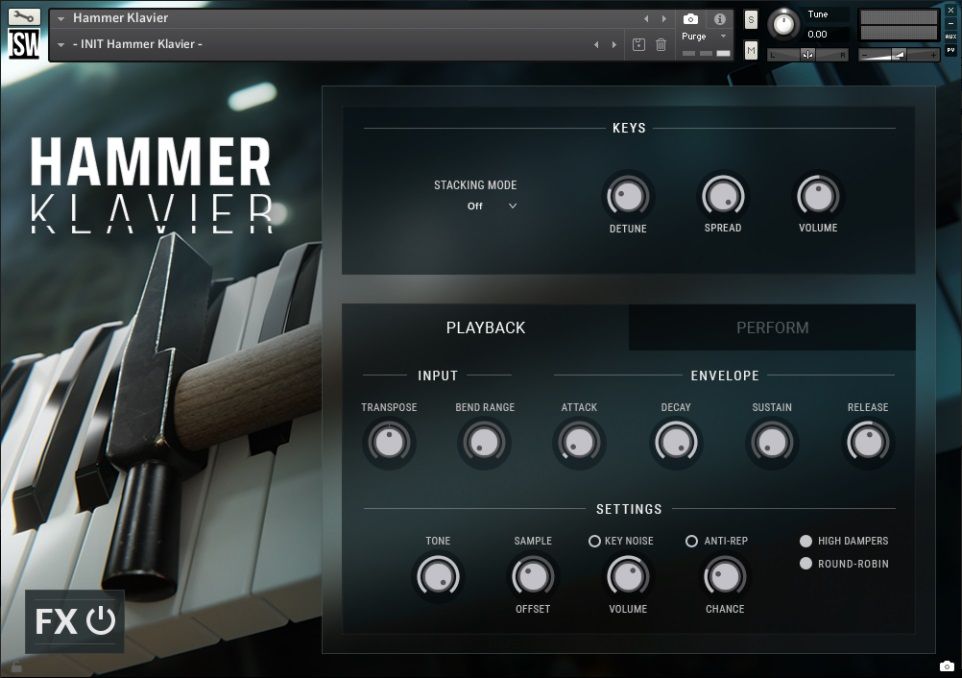Click the Anti-Rep Chance knob
The width and height of the screenshot is (962, 678).
click(725, 576)
